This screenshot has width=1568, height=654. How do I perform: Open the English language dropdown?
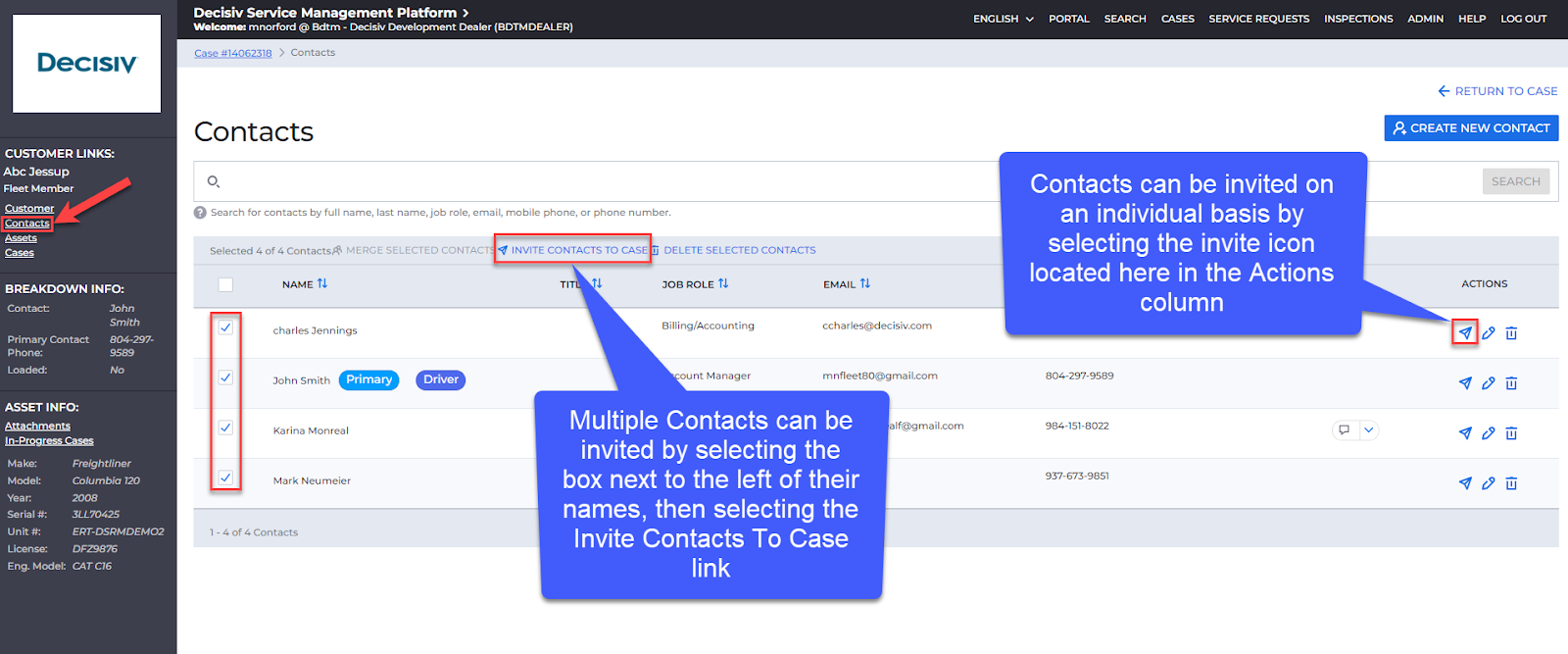click(1003, 19)
